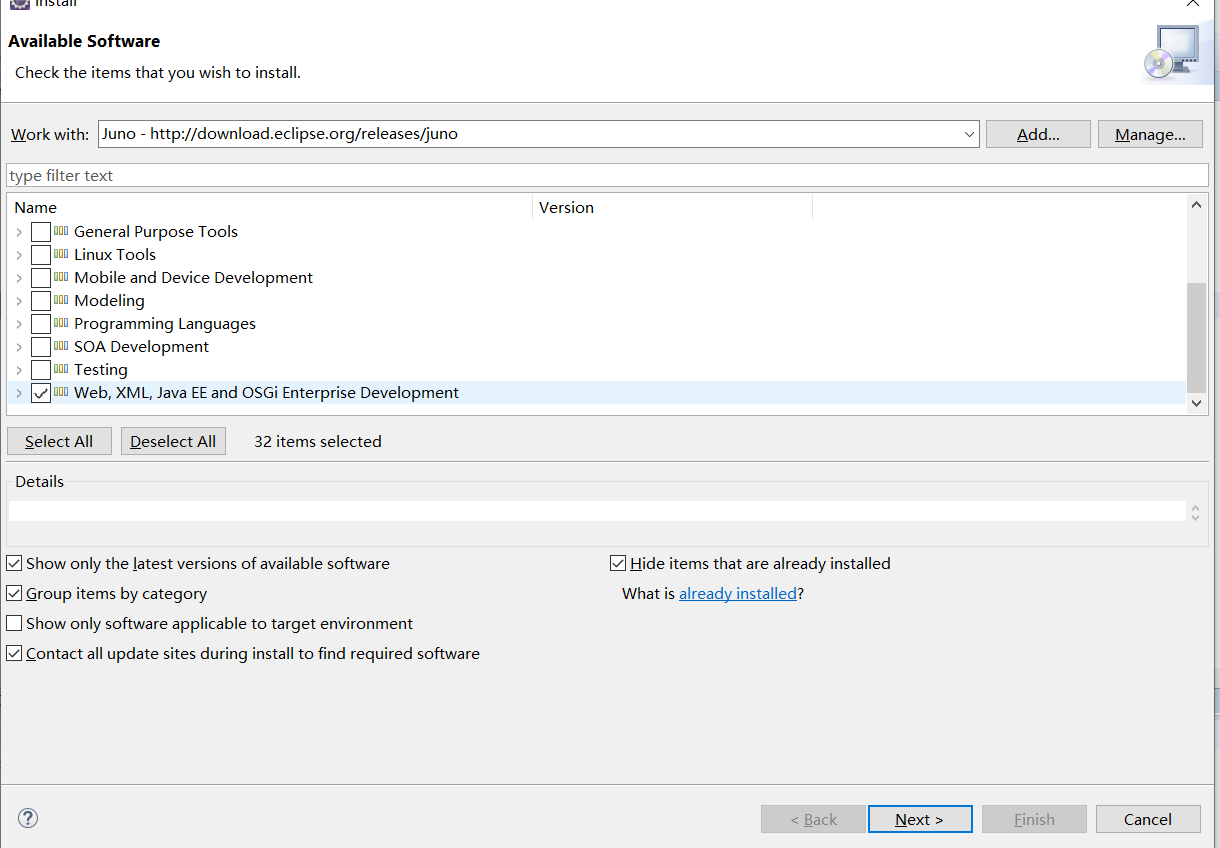
Task: Click the Add... button
Action: (x=1037, y=133)
